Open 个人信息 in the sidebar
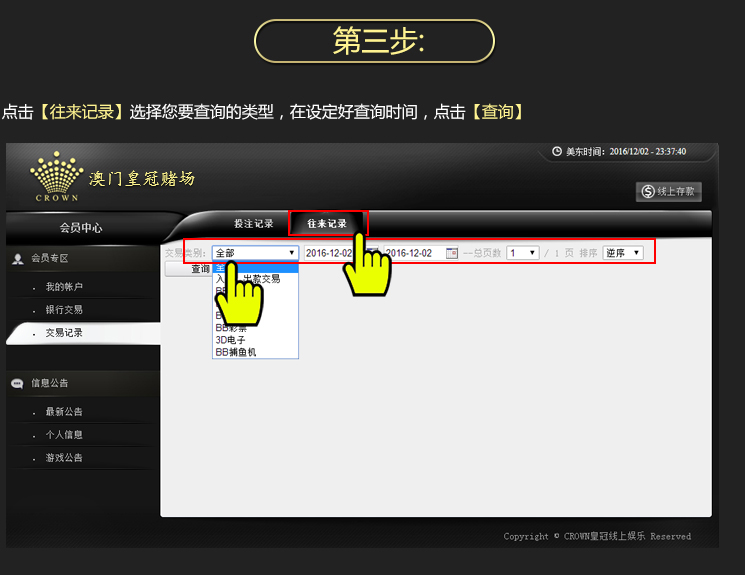745x575 pixels. 64,435
